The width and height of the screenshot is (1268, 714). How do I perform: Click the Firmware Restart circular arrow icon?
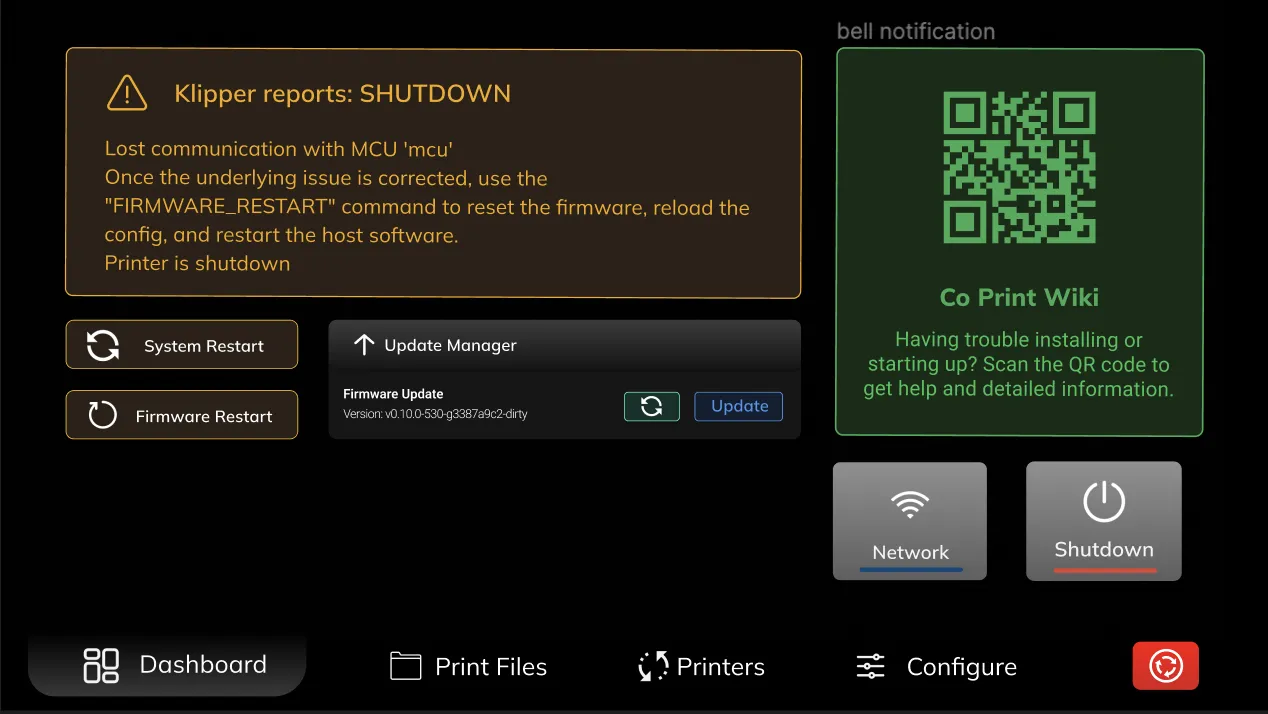pos(103,415)
